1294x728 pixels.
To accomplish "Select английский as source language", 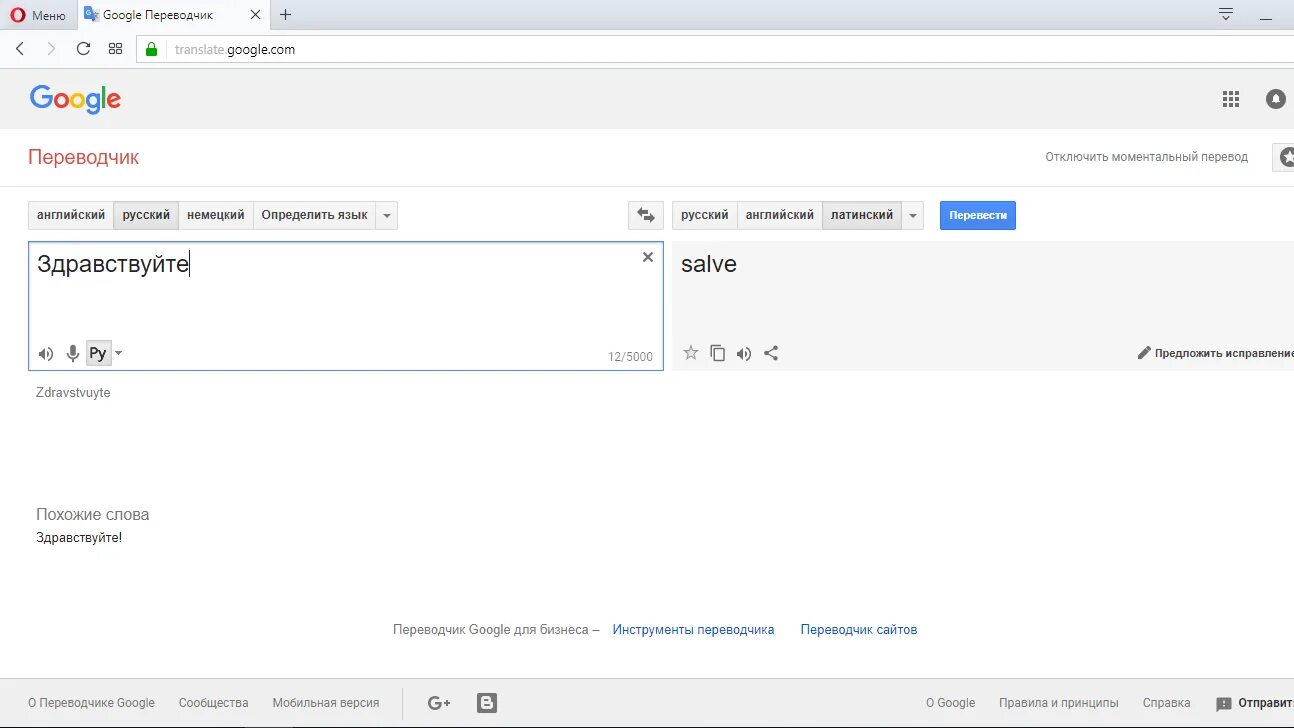I will coord(71,215).
